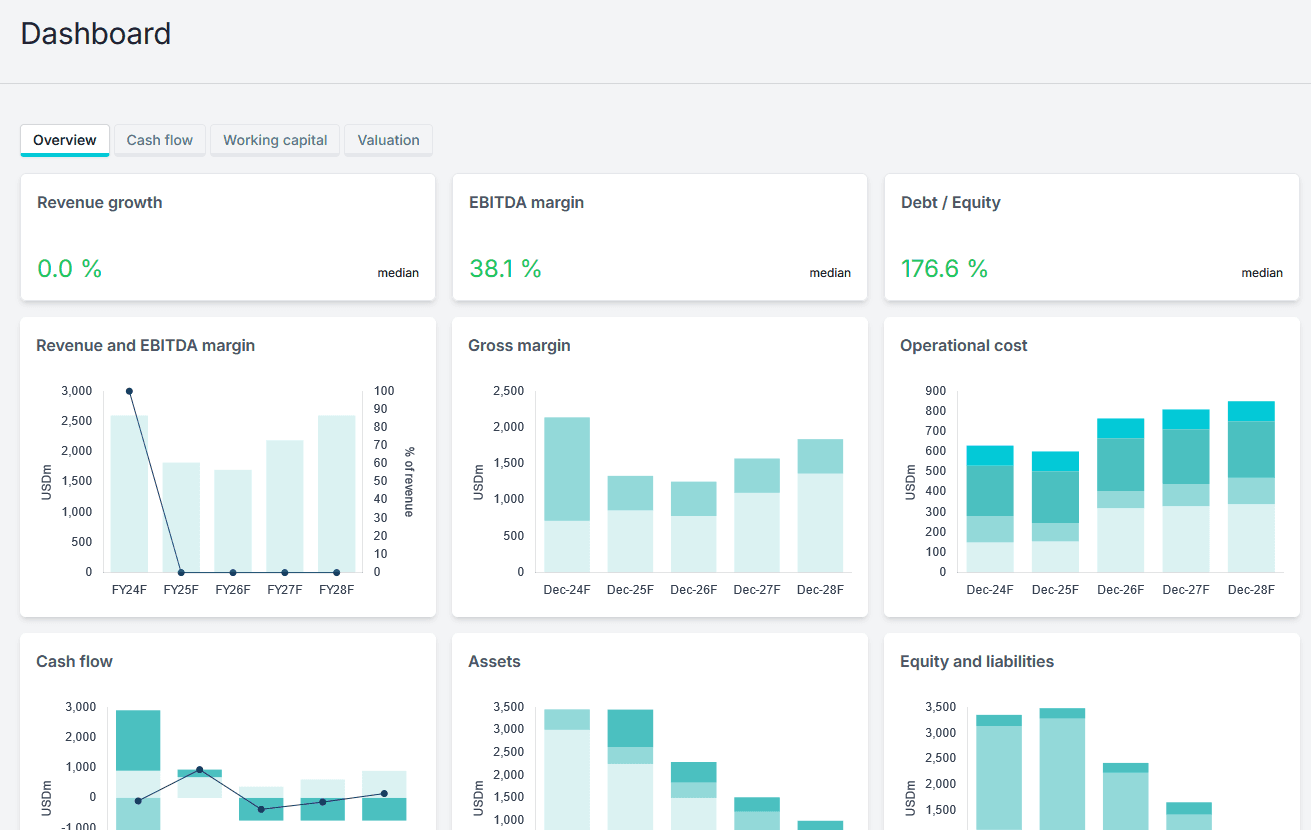The height and width of the screenshot is (830, 1311).
Task: Click the Dec-27F Gross margin bar
Action: pos(757,515)
